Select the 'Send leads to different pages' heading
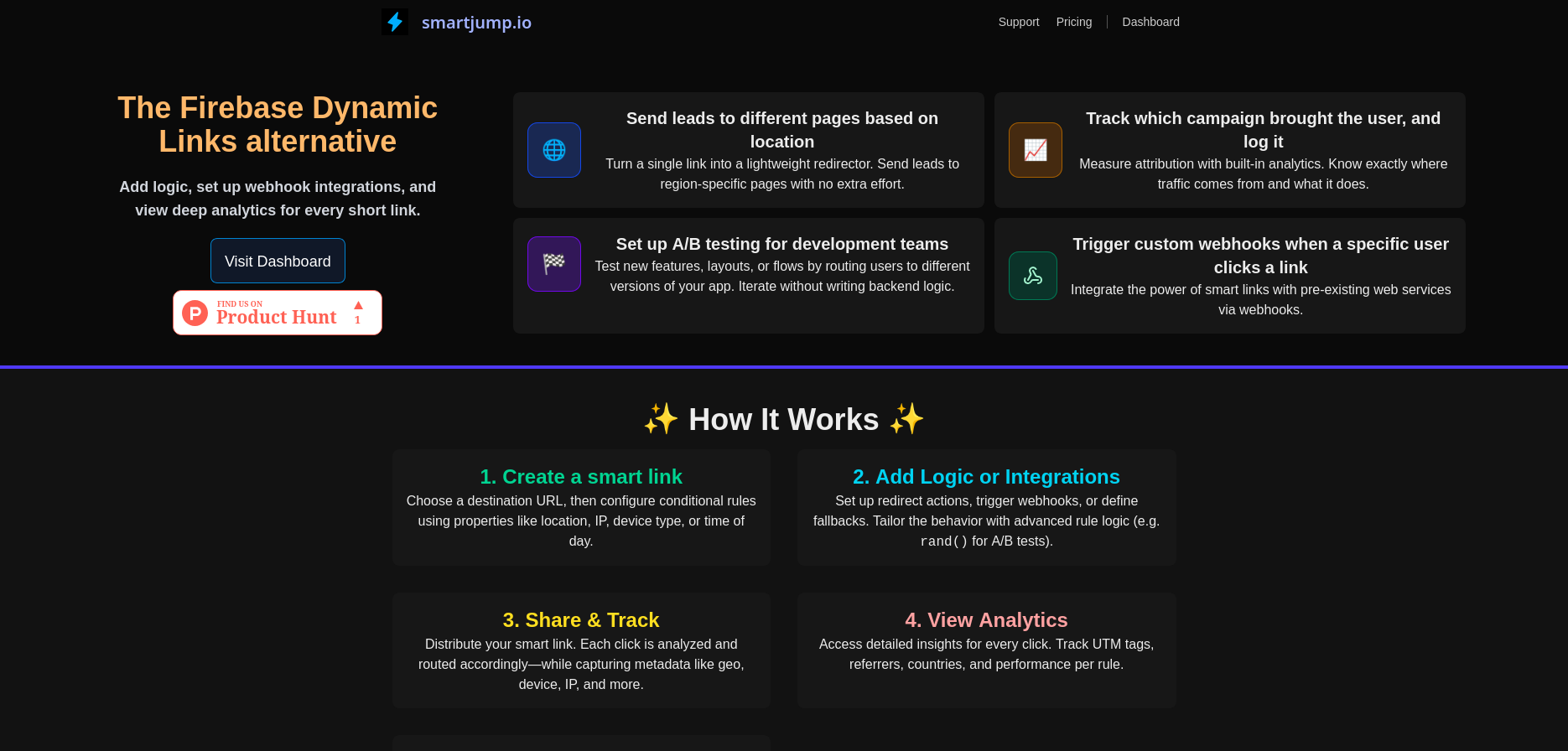The width and height of the screenshot is (1568, 751). click(782, 130)
